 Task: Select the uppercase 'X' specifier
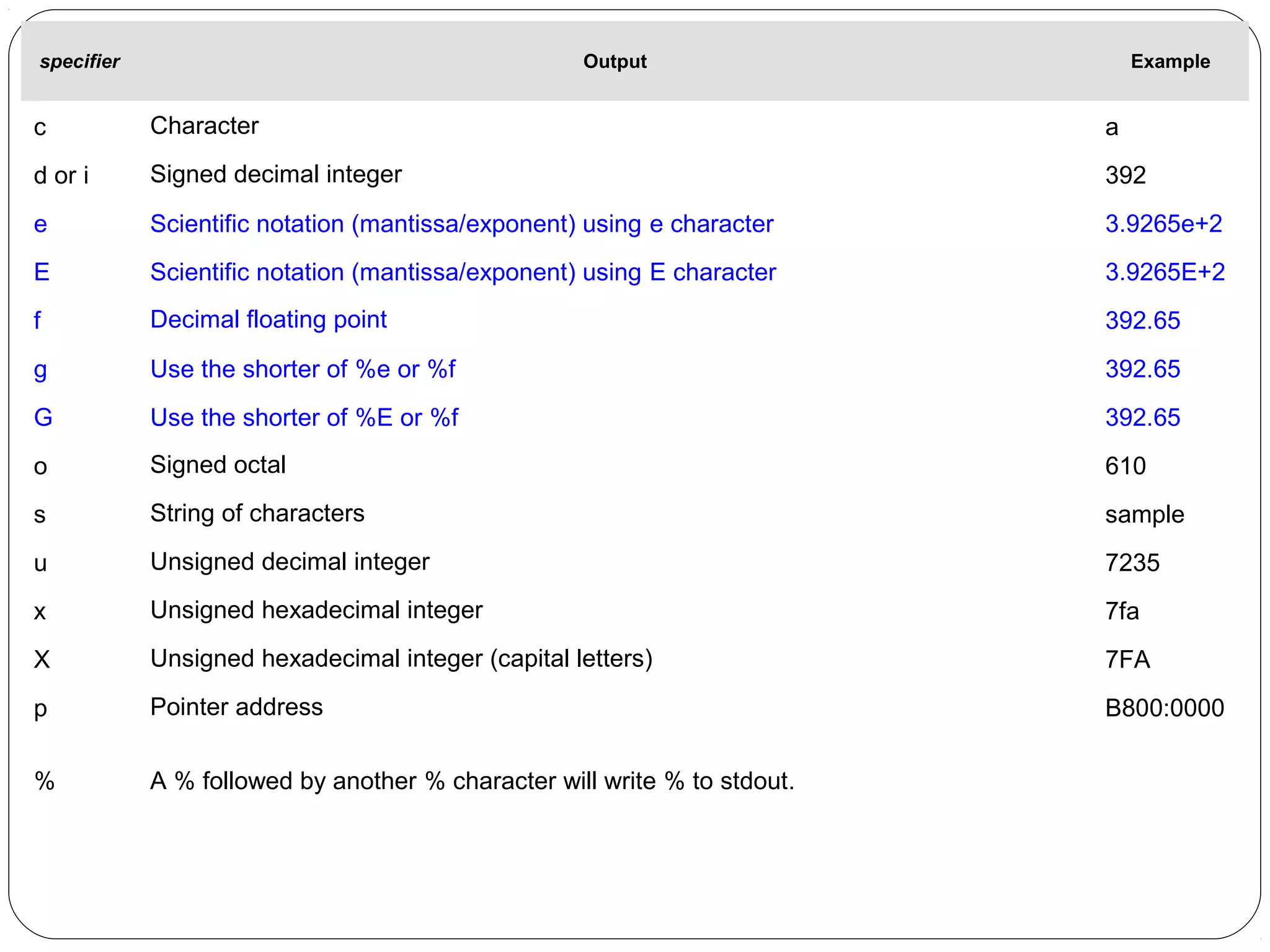point(42,659)
